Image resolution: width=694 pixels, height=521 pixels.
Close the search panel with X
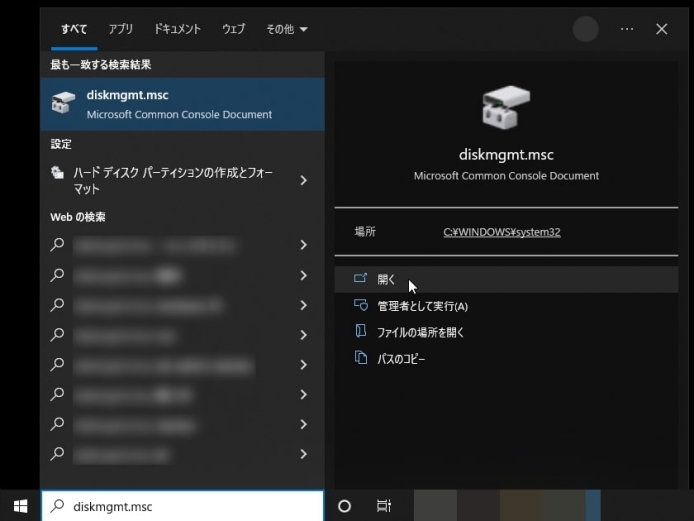(662, 29)
